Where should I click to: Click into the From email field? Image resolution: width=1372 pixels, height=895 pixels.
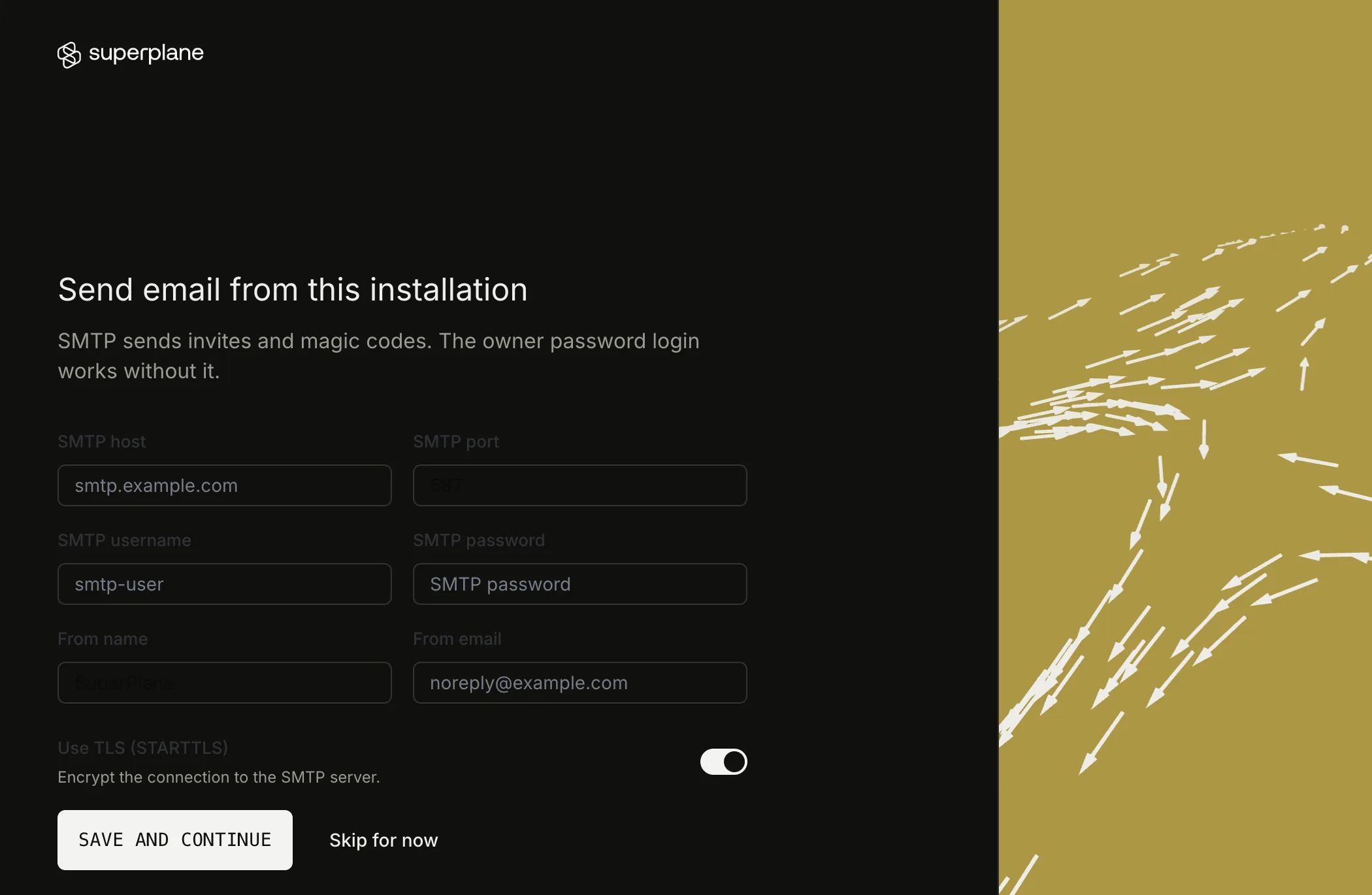pos(580,683)
